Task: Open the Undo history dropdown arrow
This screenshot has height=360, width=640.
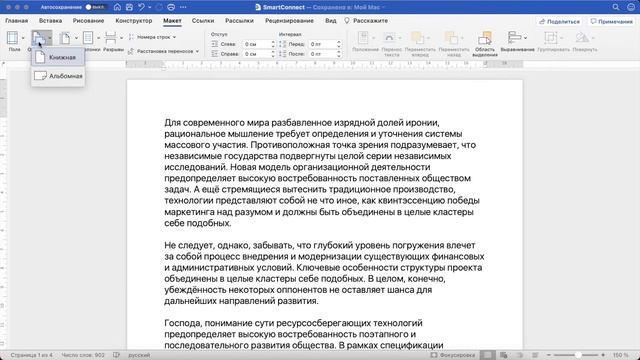Action: [150, 7]
